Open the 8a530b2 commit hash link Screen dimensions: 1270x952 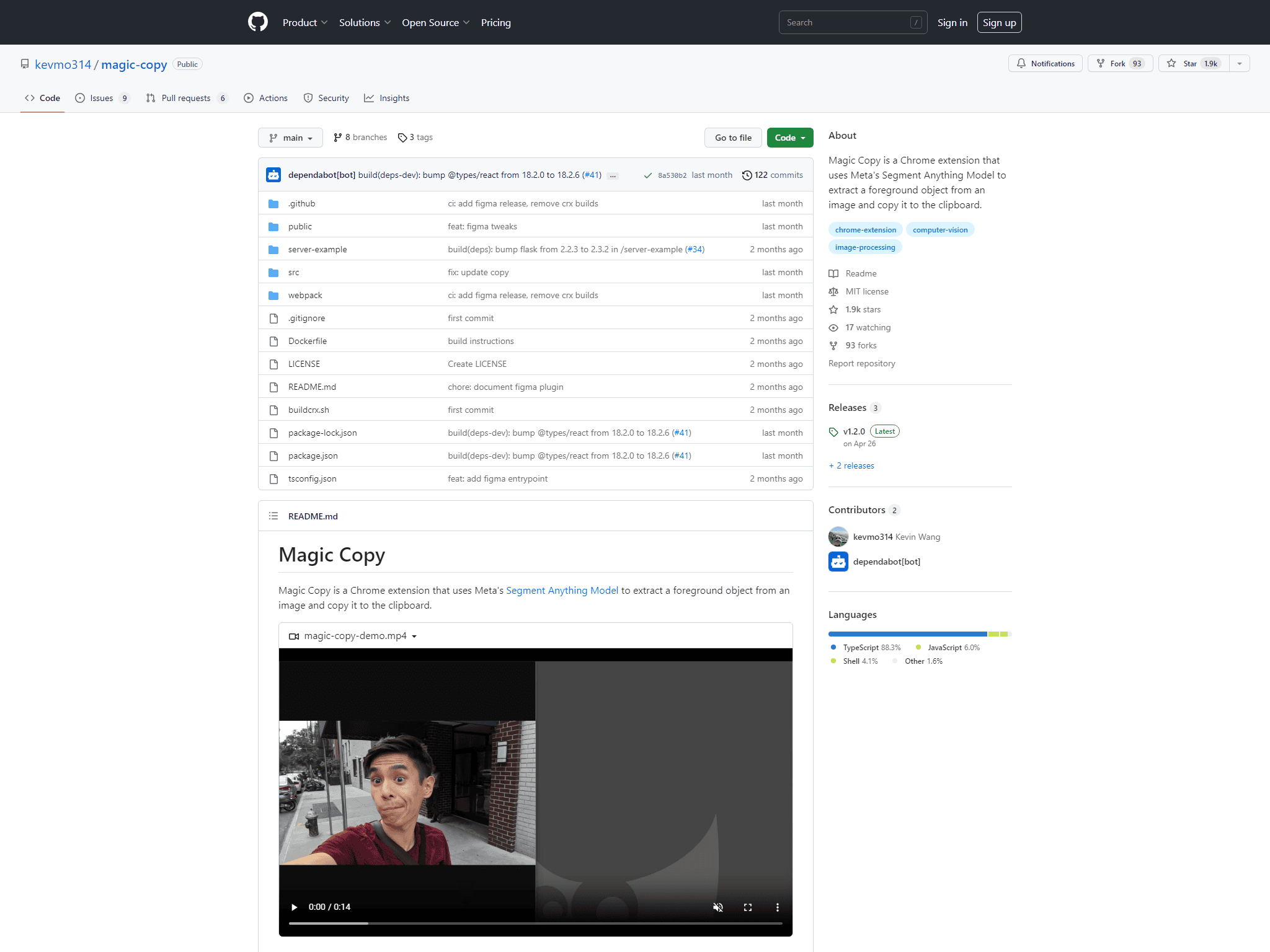point(672,175)
